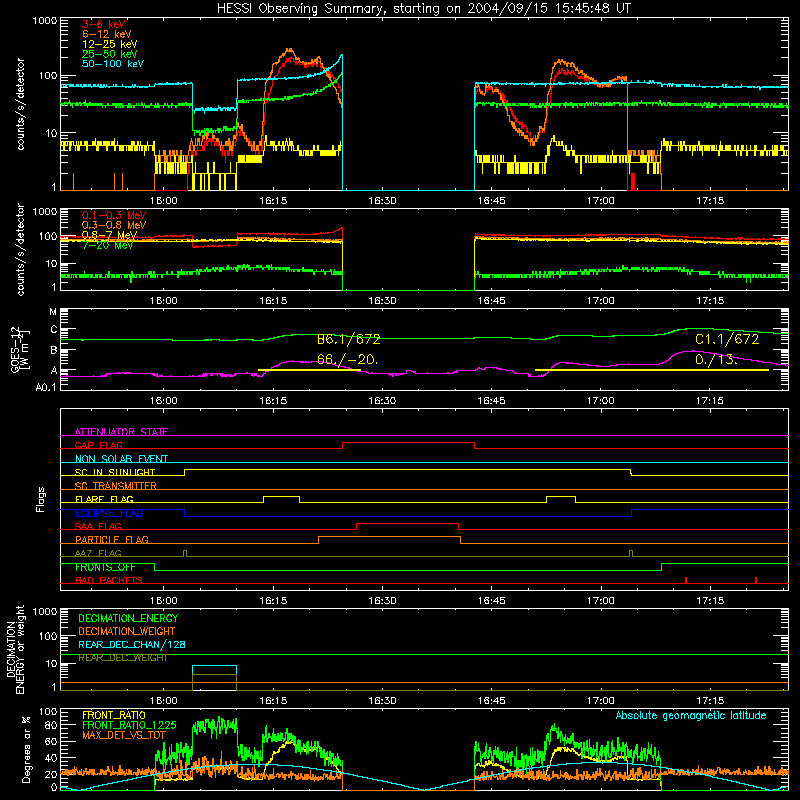The width and height of the screenshot is (800, 800).
Task: Click the 'C1.1/672' flare annotation
Action: 727,339
